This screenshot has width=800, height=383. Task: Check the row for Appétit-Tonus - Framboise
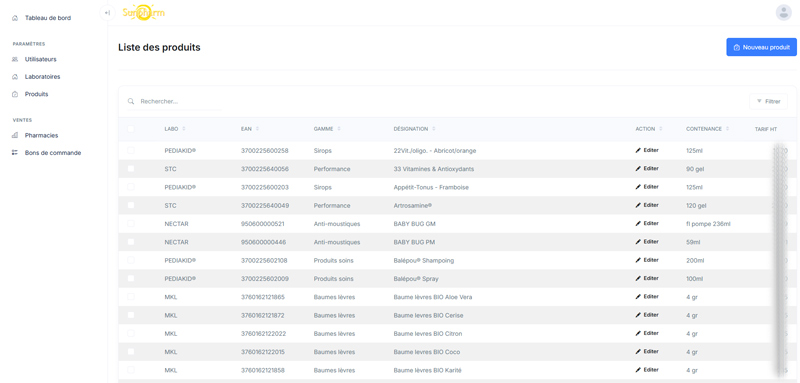coord(131,187)
